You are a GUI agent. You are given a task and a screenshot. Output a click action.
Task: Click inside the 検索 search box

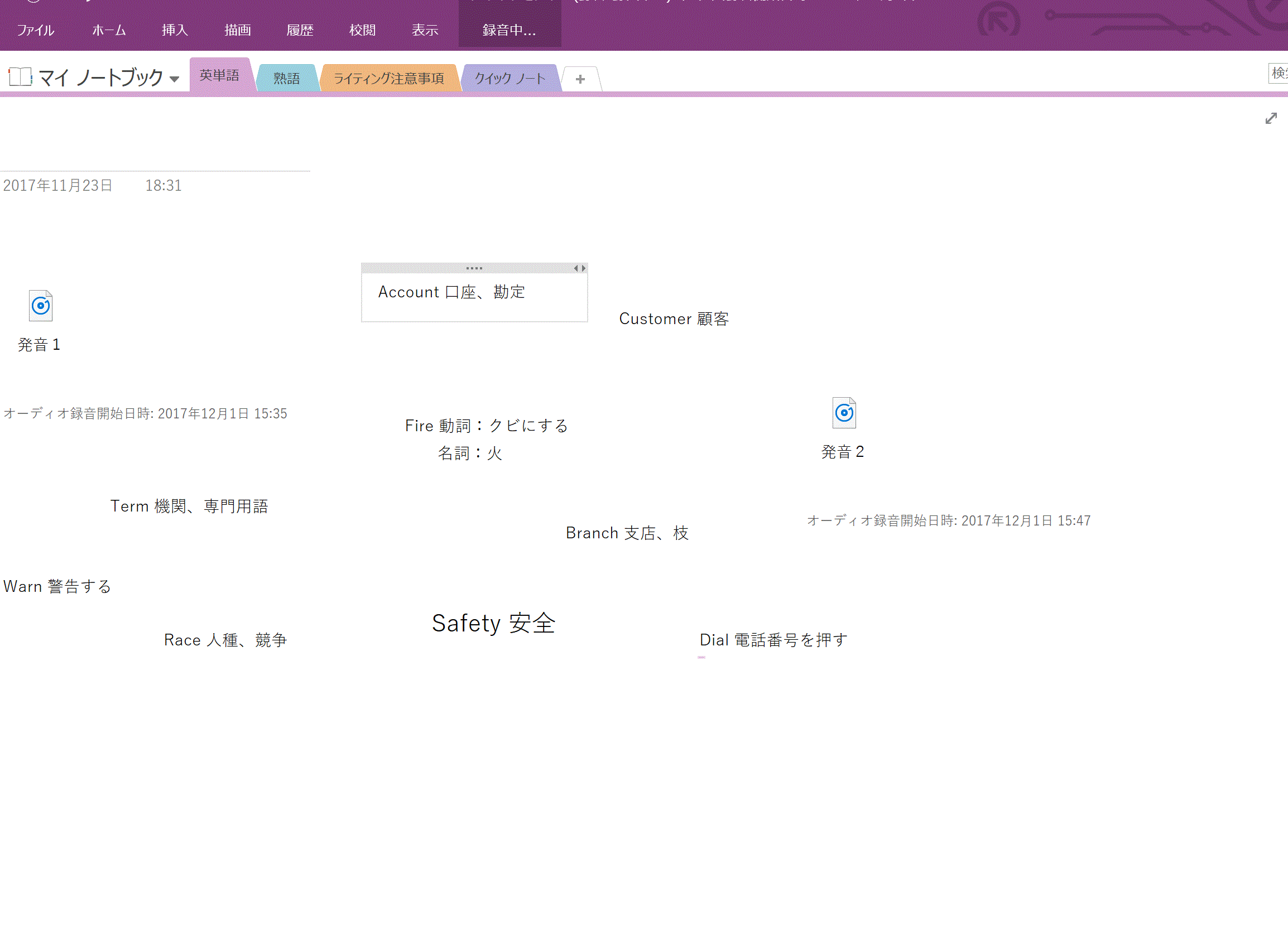pyautogui.click(x=1280, y=73)
